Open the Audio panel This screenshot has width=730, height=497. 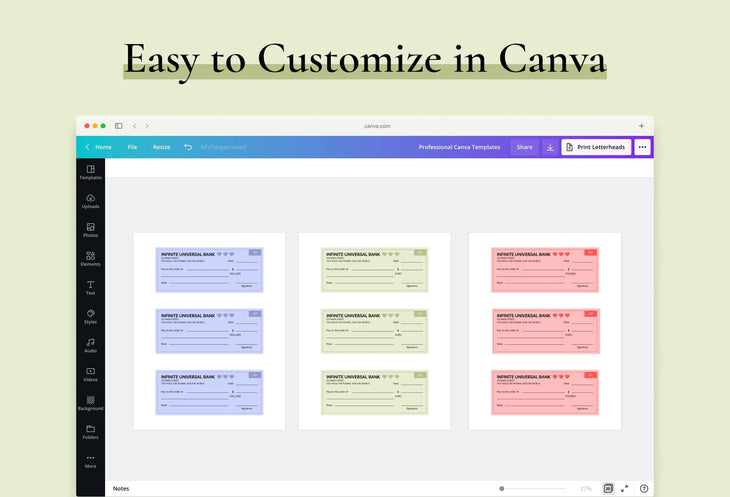point(90,345)
